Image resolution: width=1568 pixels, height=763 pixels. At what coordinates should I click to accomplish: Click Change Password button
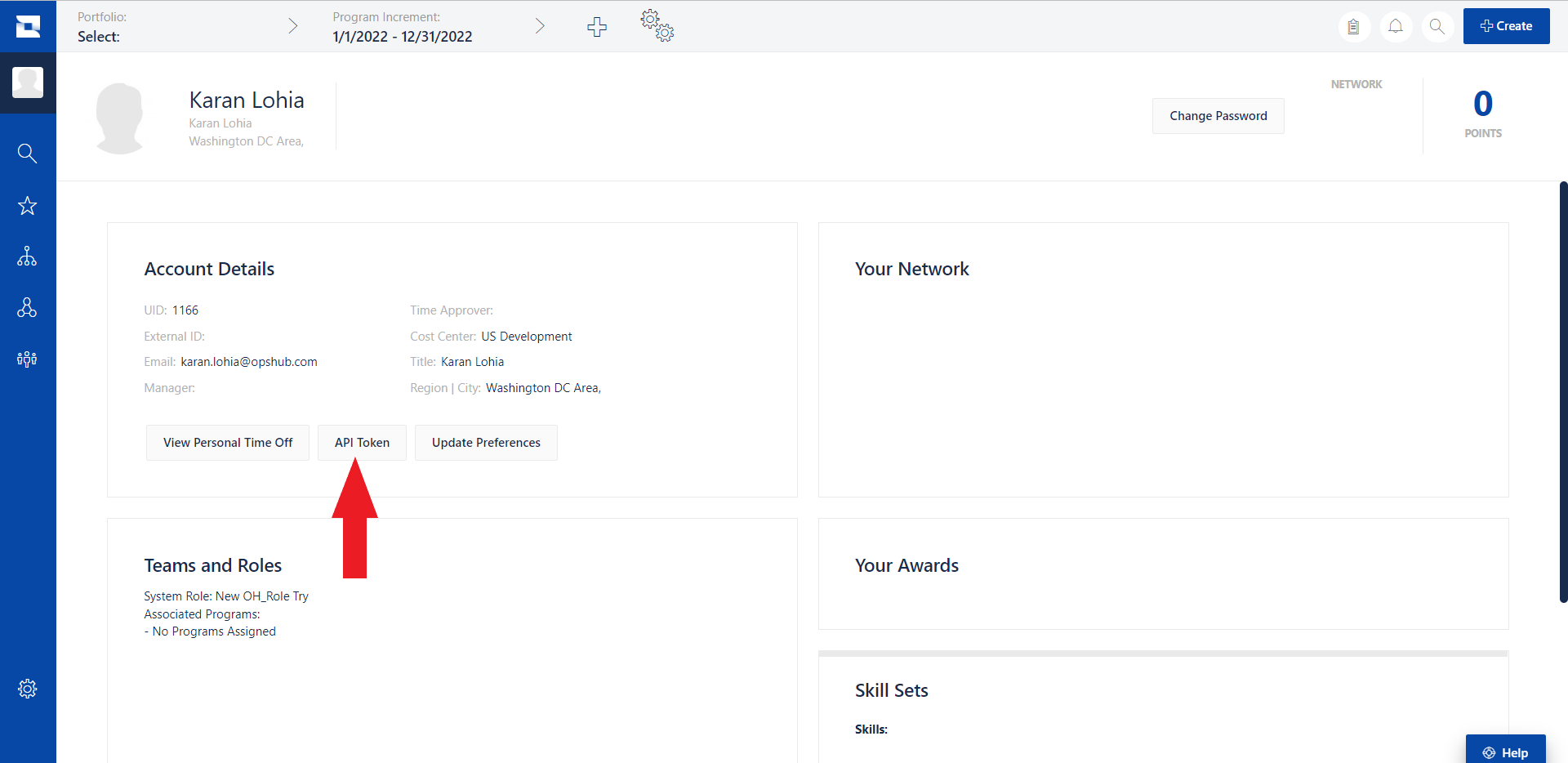click(1218, 116)
